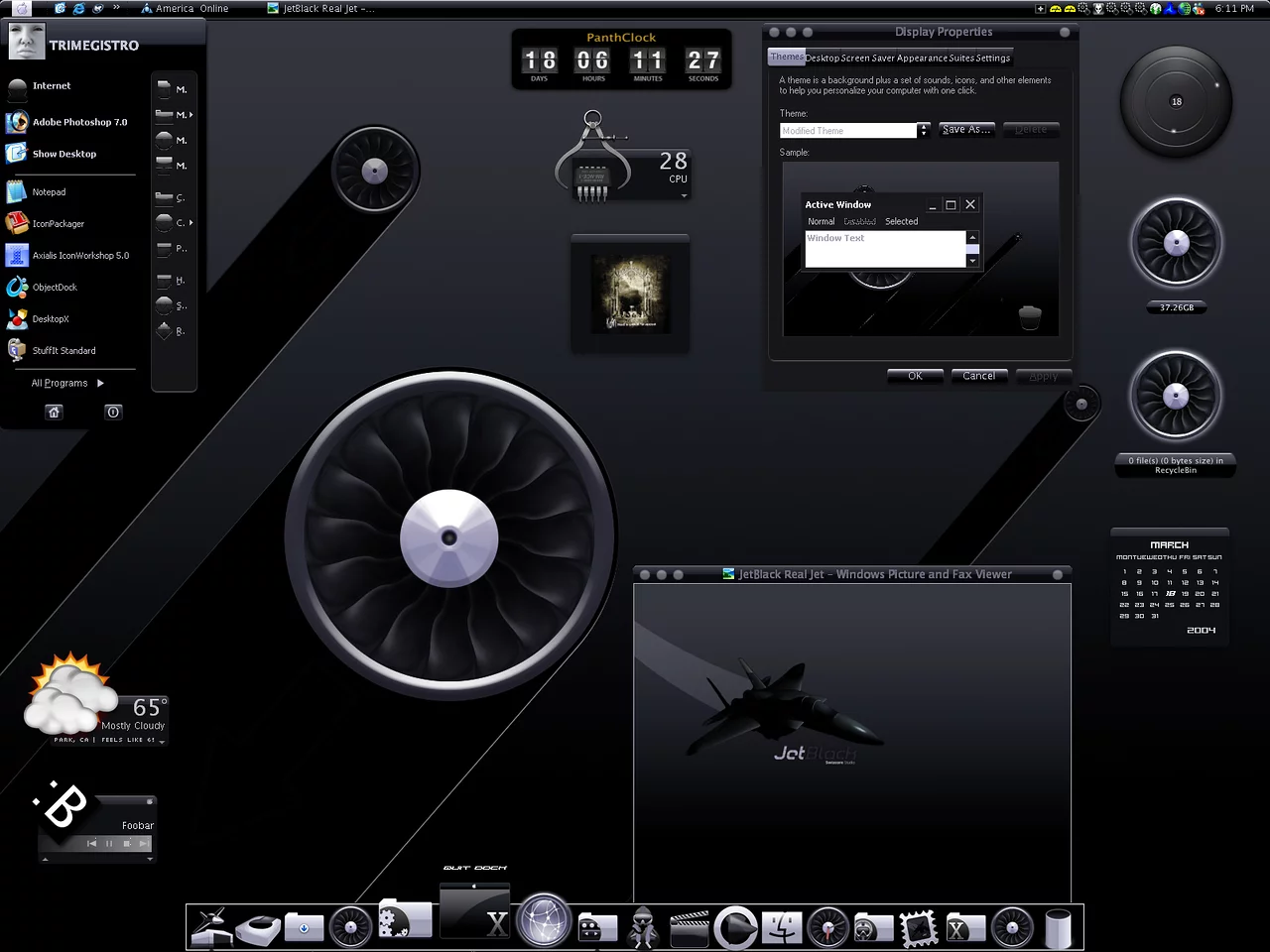Open IconPackager from the start menu
Viewport: 1270px width, 952px height.
(x=58, y=224)
